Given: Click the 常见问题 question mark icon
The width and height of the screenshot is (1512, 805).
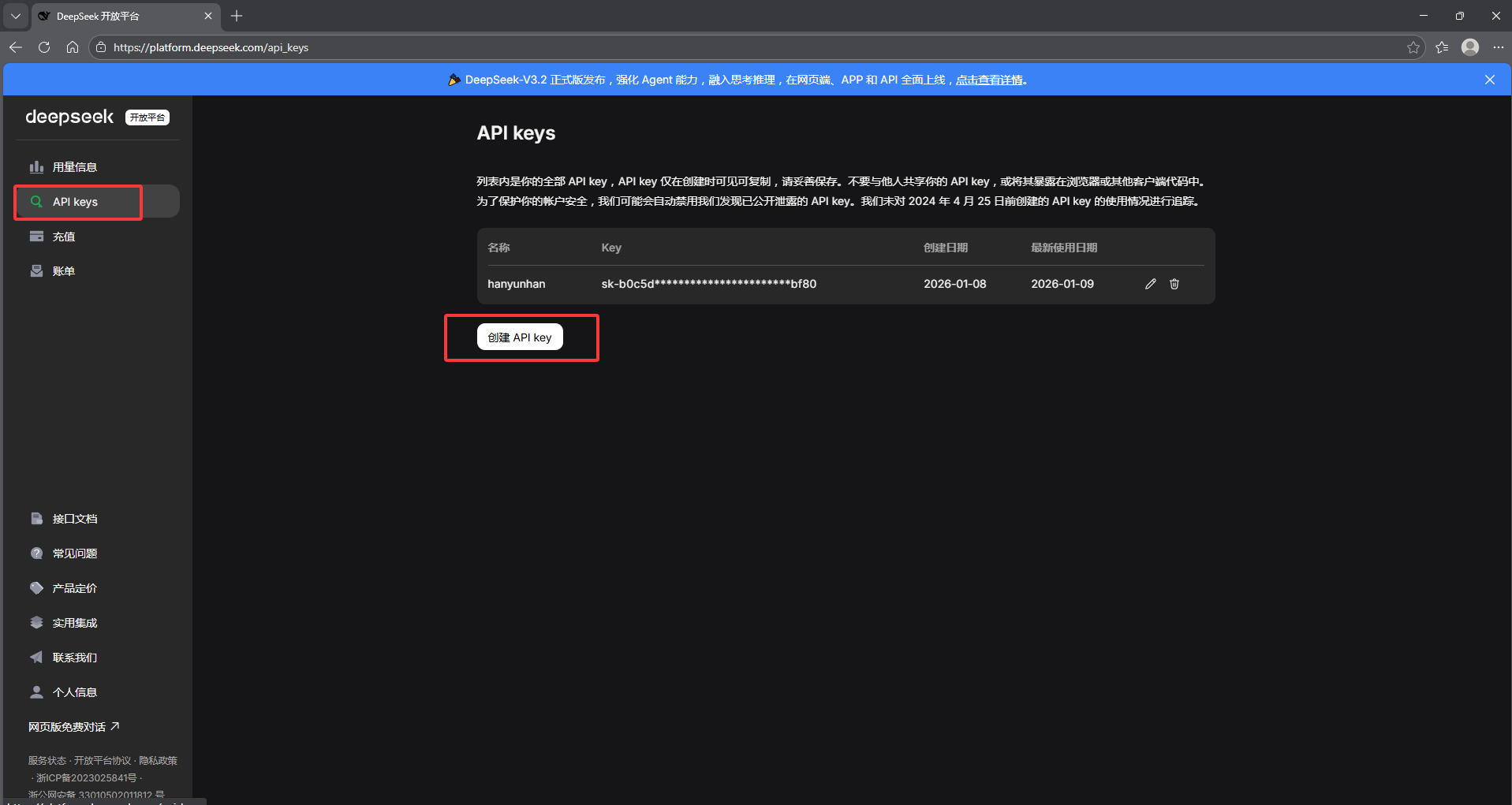Looking at the screenshot, I should click(36, 553).
